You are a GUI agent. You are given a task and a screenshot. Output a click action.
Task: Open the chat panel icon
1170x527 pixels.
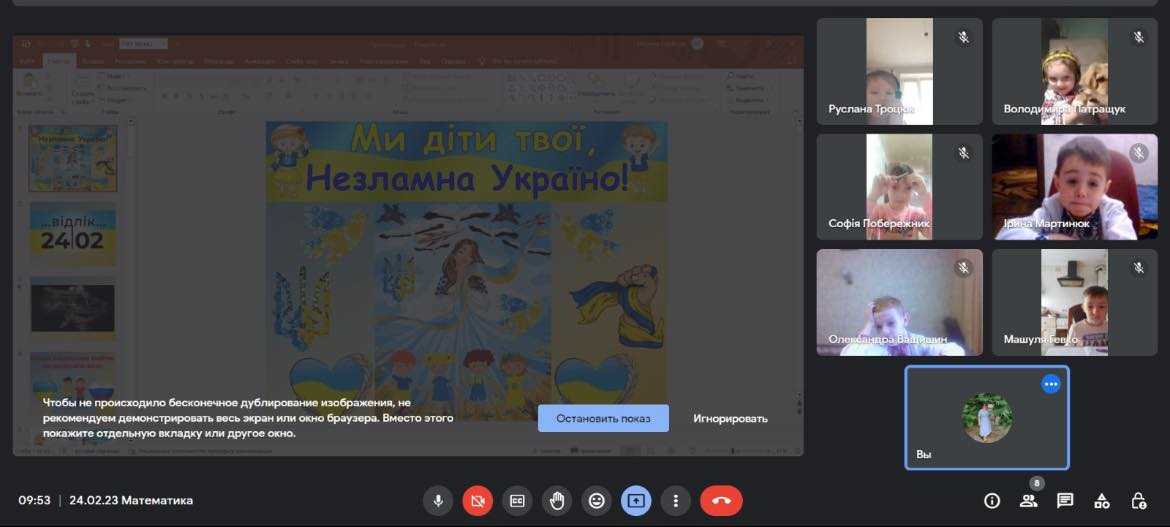[x=1065, y=500]
